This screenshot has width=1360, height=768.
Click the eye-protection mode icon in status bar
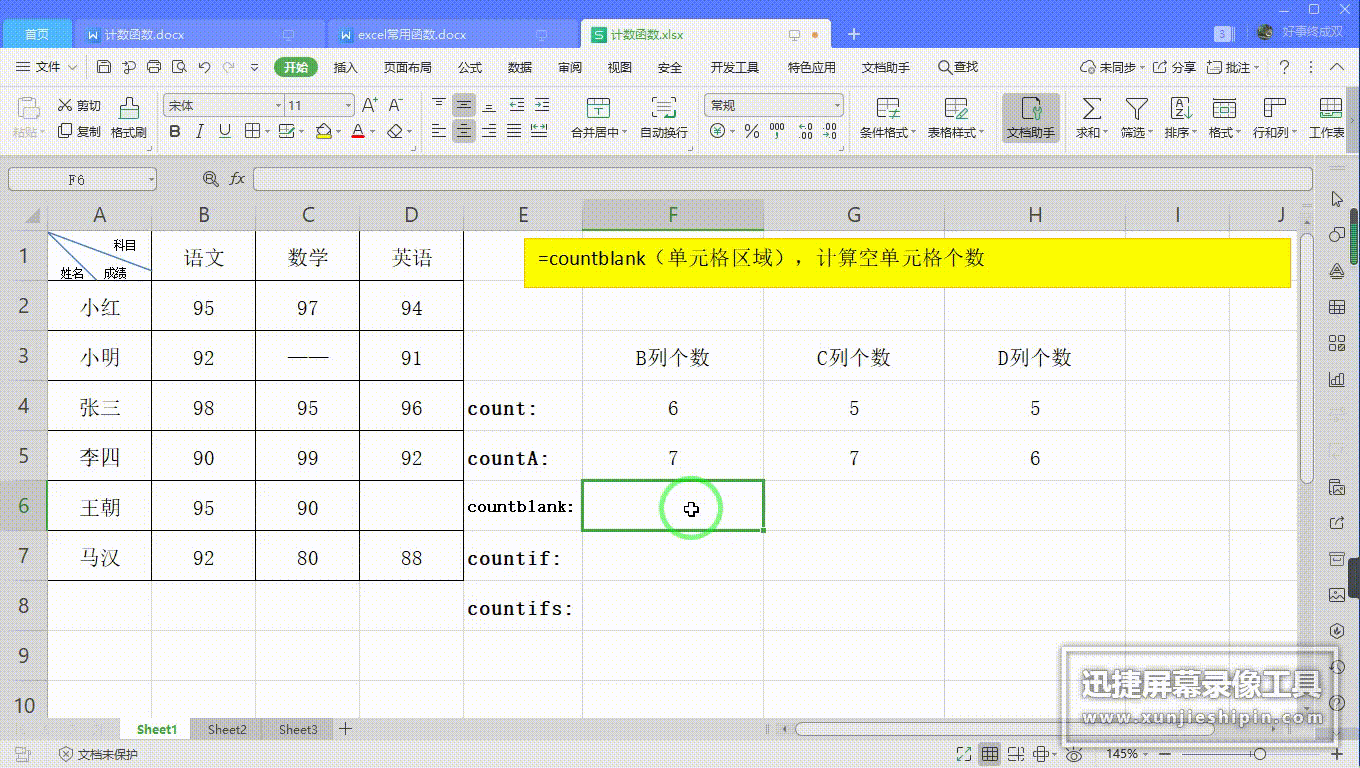click(1074, 754)
